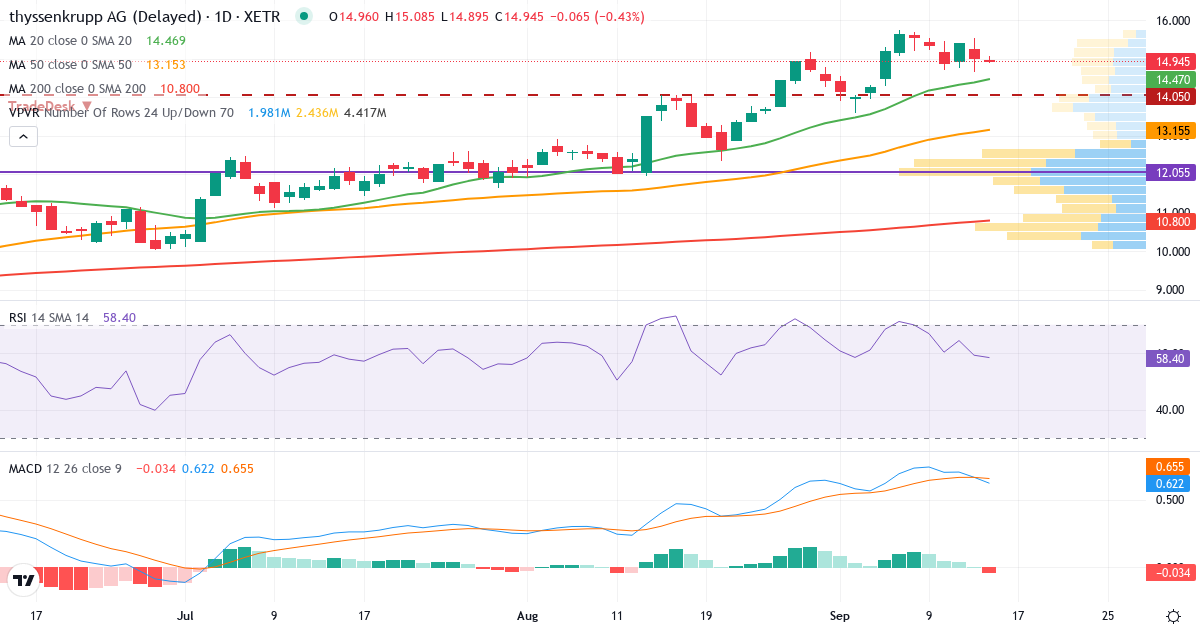
Task: Click the red 14.945 last price label
Action: [1171, 61]
